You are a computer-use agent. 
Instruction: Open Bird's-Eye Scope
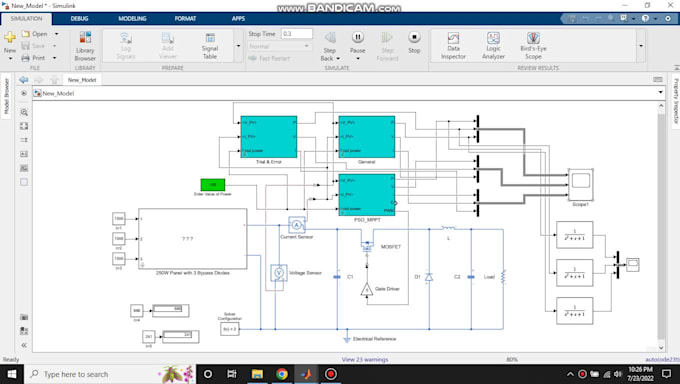point(533,46)
